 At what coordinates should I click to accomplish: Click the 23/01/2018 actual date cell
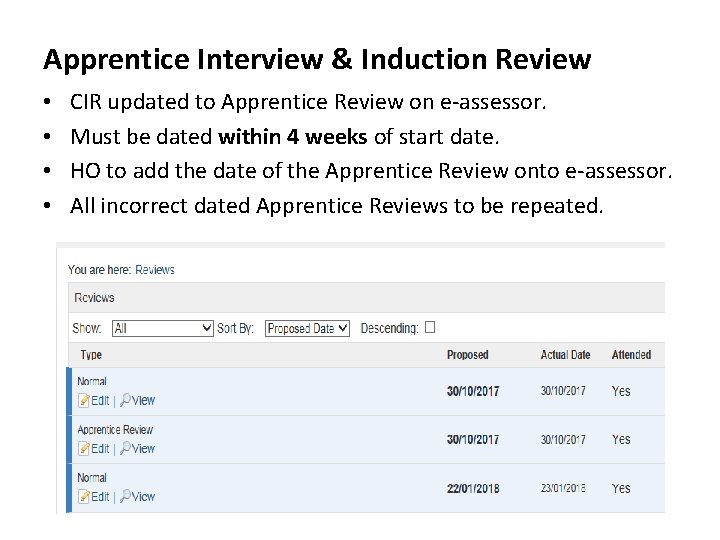pyautogui.click(x=564, y=489)
